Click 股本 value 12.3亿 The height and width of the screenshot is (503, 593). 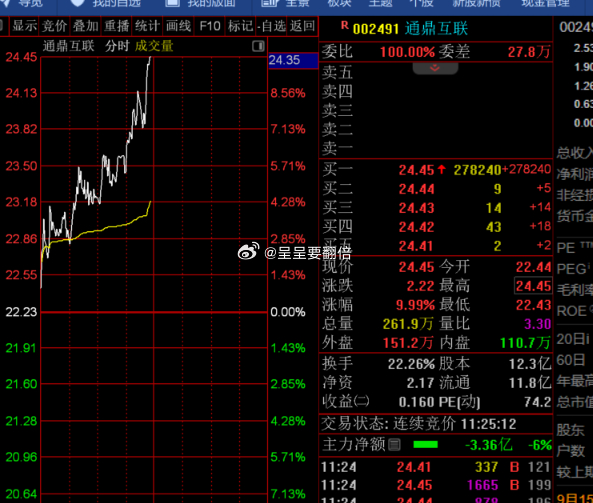click(530, 364)
